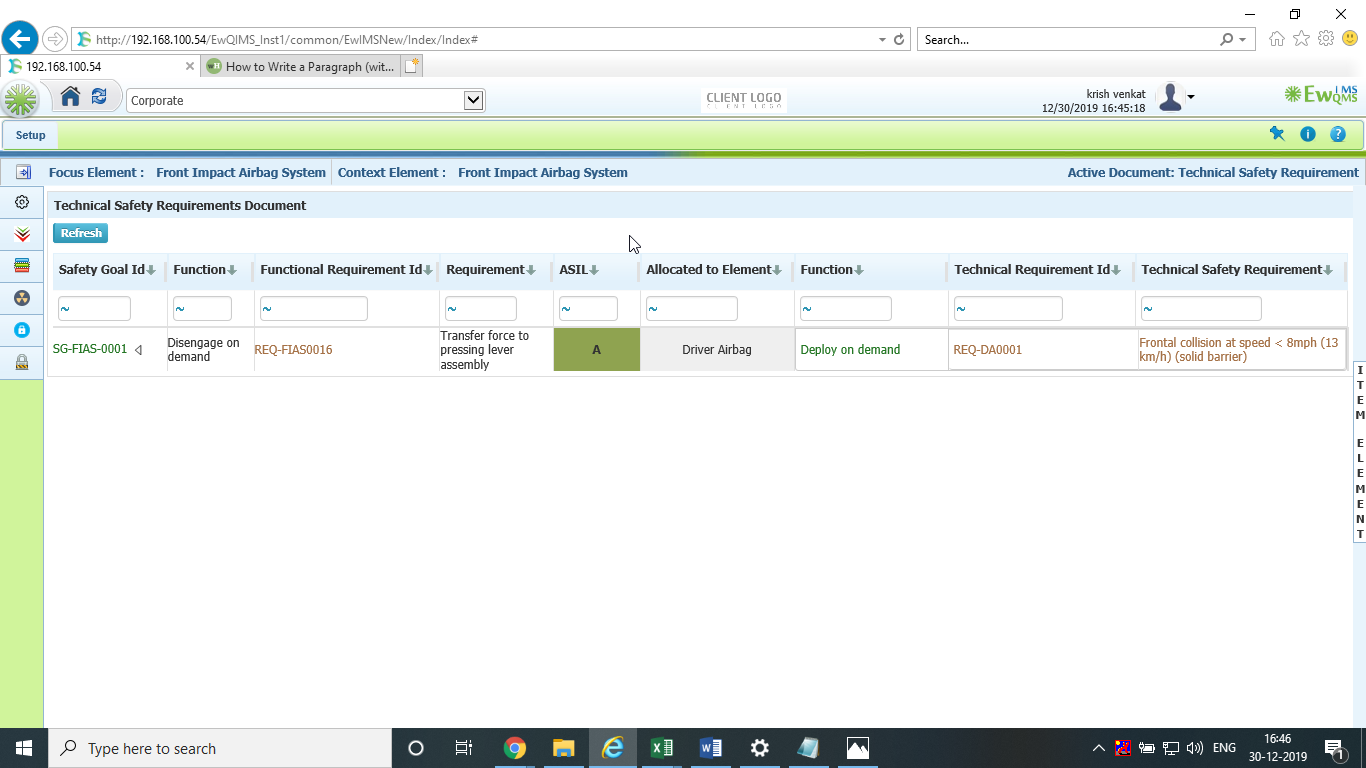Go to the application home icon
Image resolution: width=1366 pixels, height=768 pixels.
(x=70, y=97)
